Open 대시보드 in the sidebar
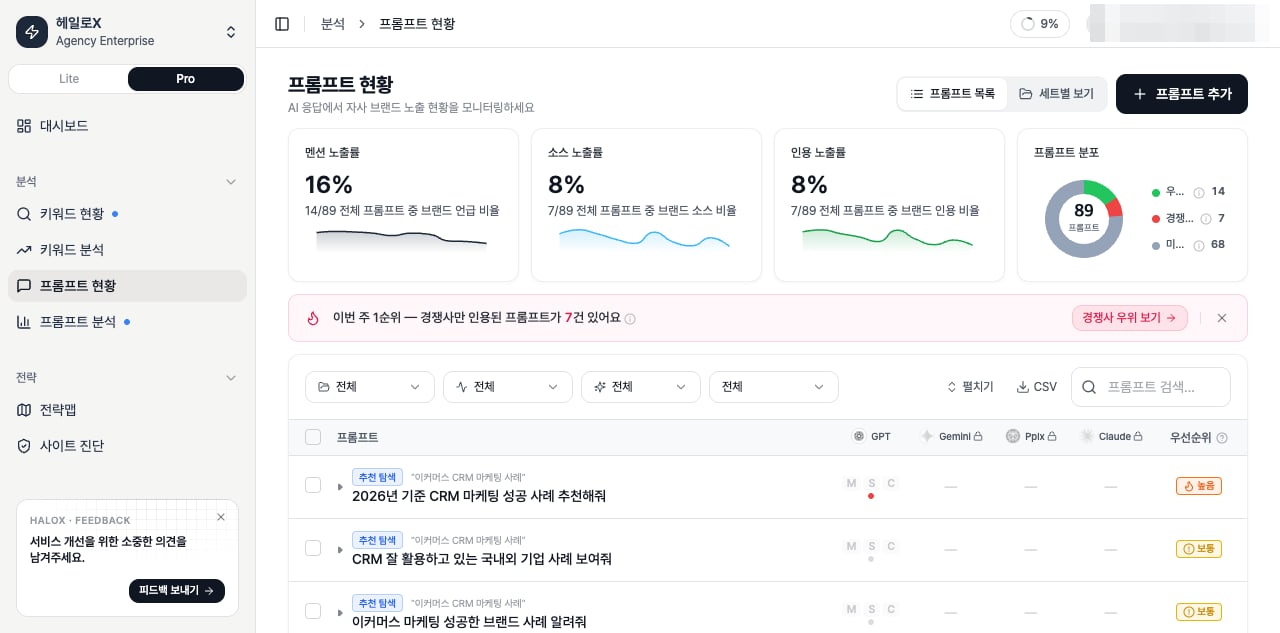 coord(127,126)
